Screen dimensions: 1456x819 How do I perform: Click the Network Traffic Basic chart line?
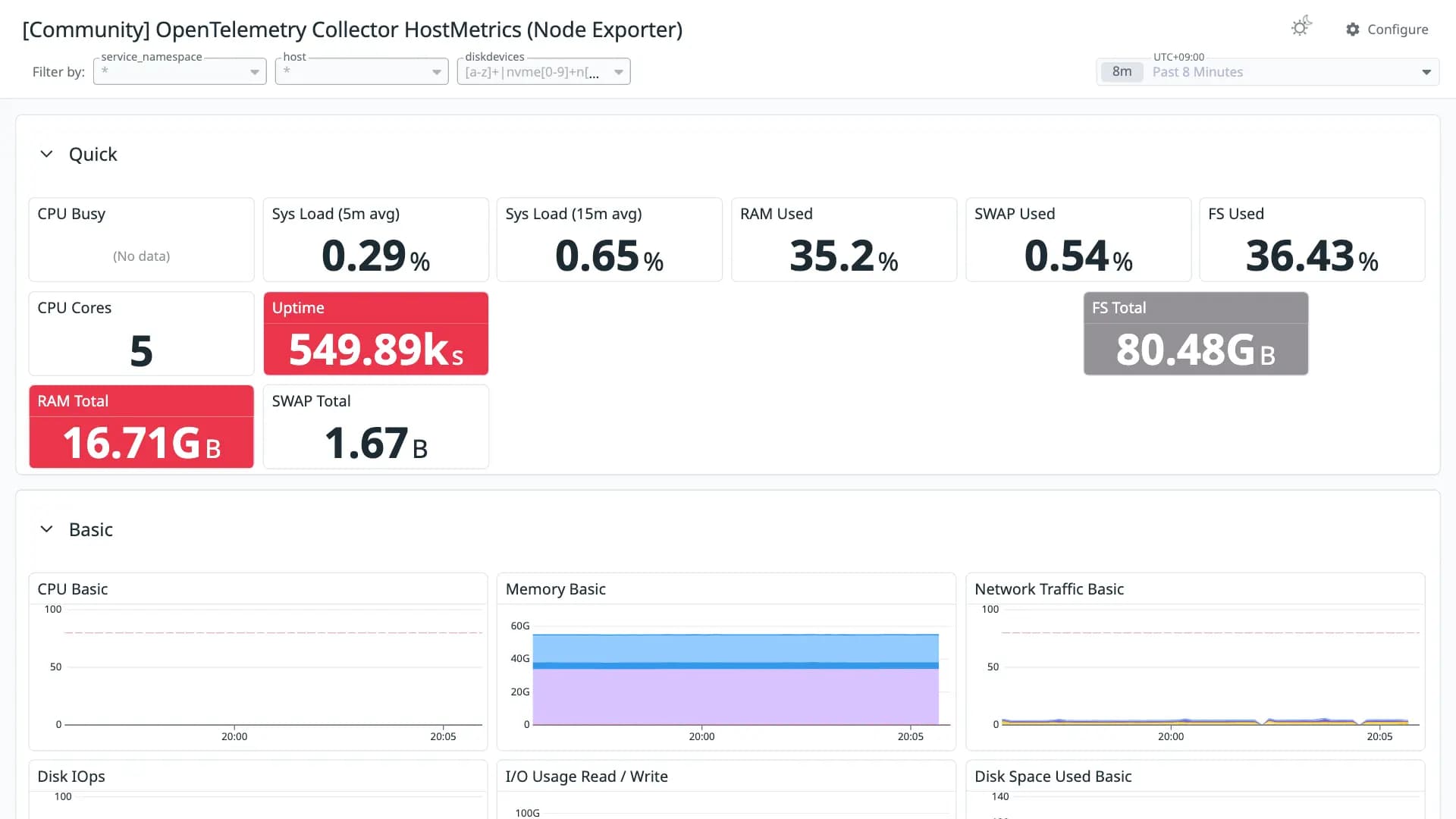click(x=1204, y=721)
